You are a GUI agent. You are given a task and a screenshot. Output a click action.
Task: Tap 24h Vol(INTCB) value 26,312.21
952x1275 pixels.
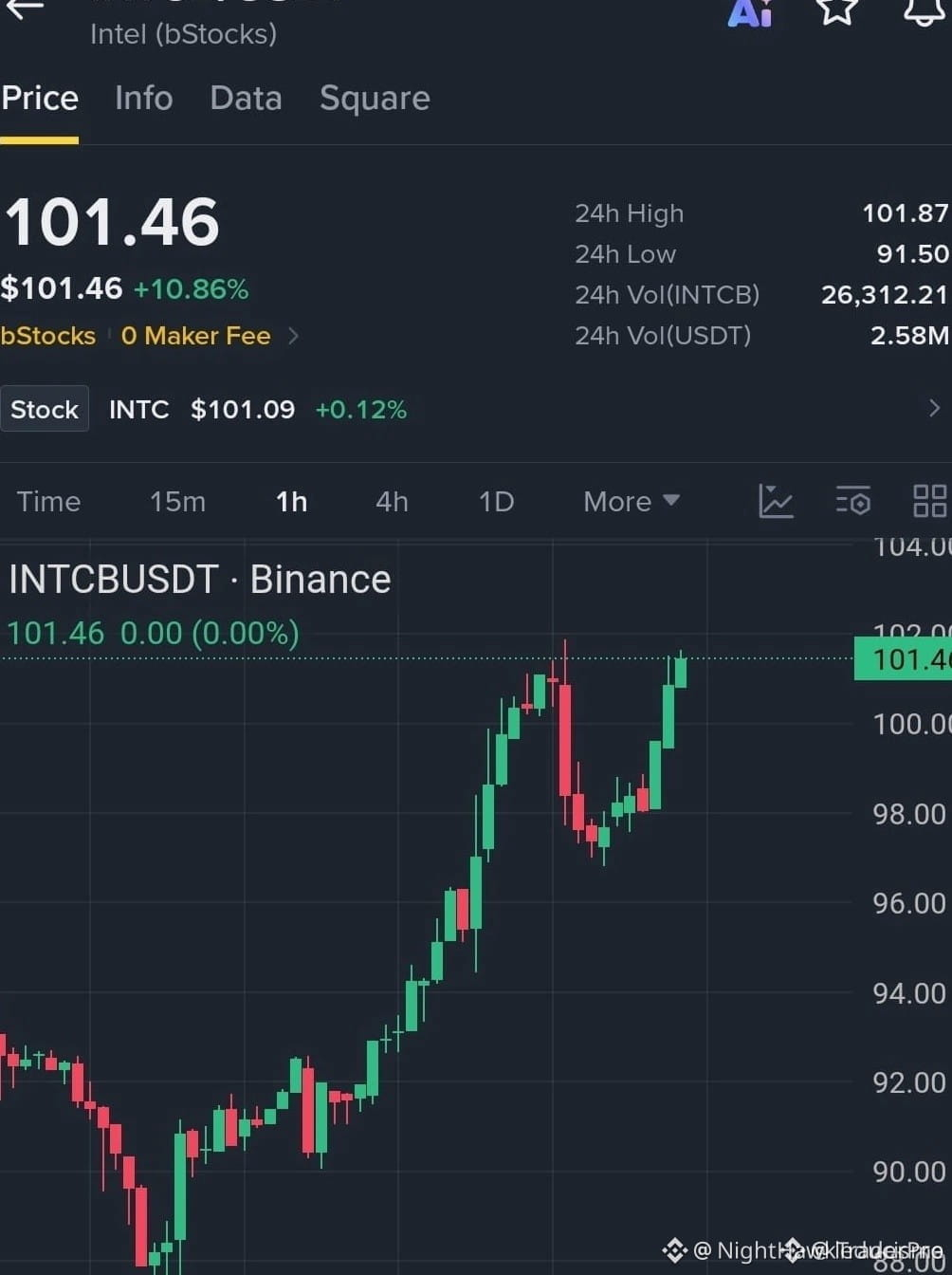[884, 295]
